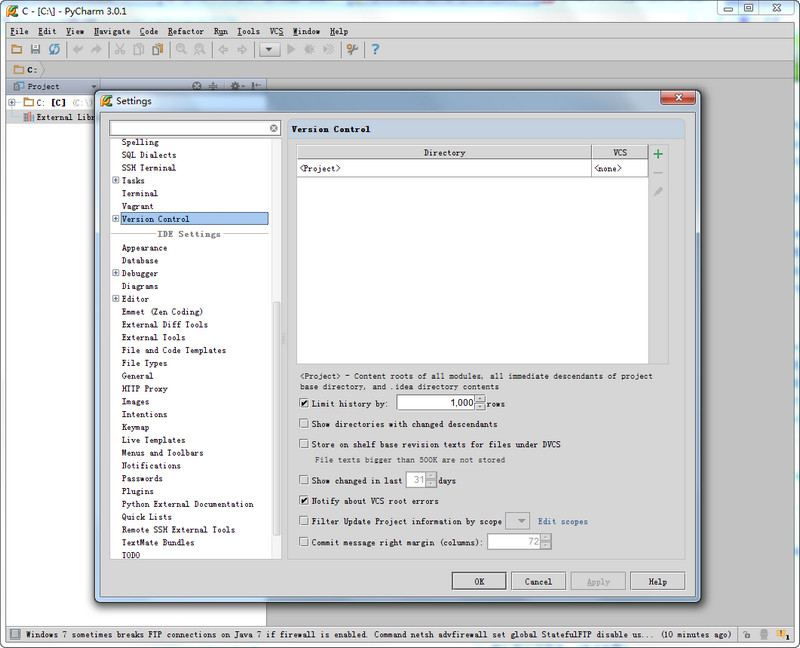Select Plugins in IDE Settings

tap(137, 491)
